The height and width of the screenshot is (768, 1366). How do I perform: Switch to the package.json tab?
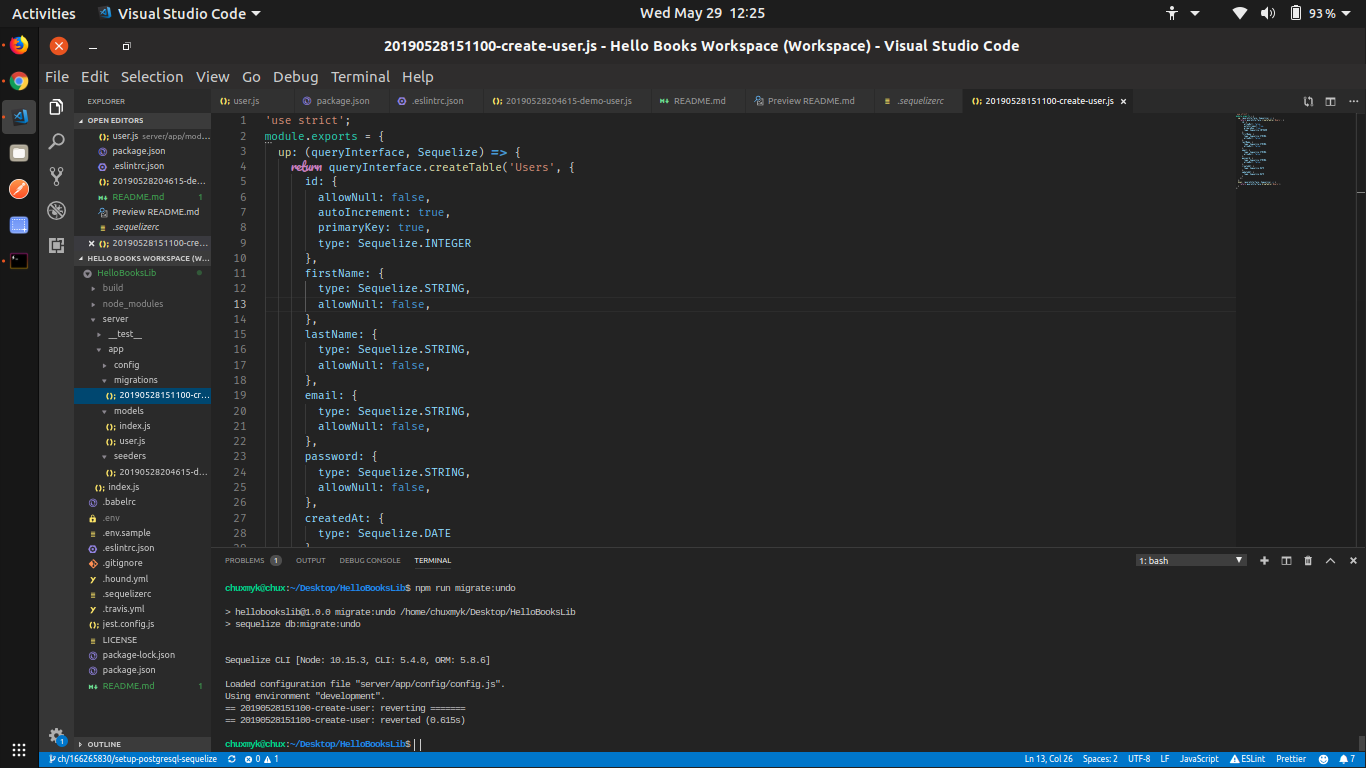[342, 101]
